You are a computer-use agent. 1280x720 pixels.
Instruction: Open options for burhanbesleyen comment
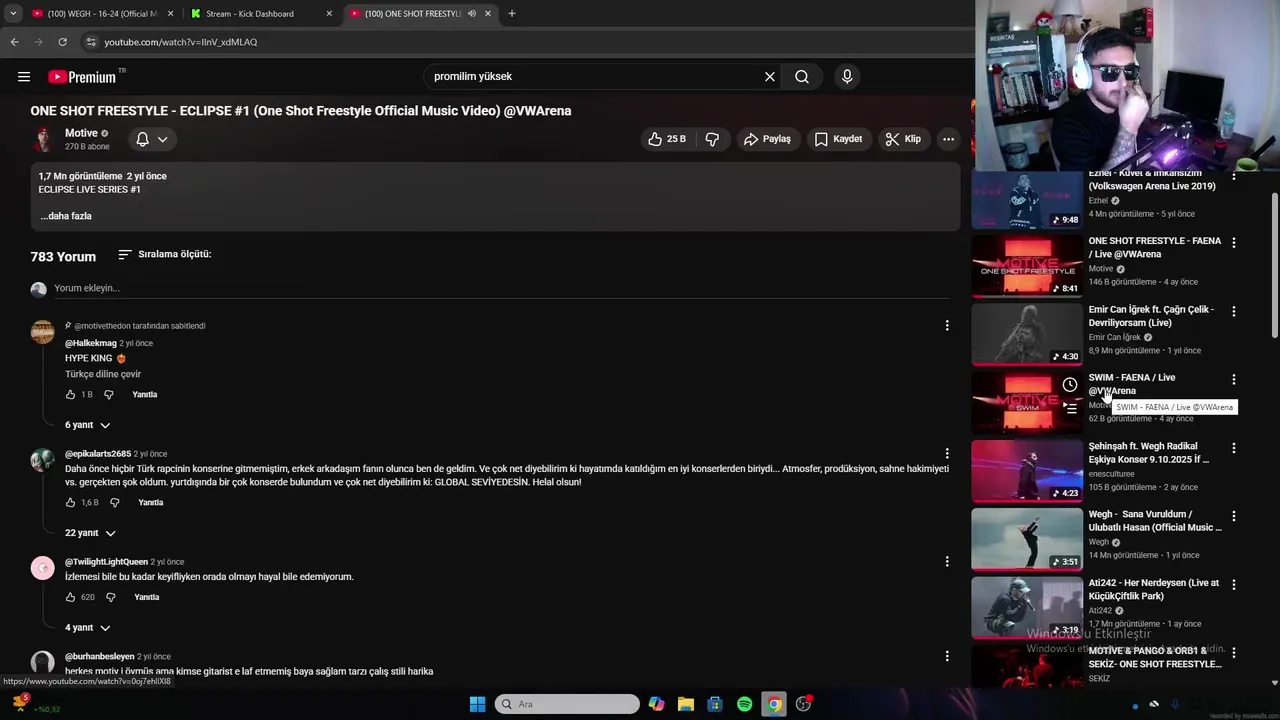(x=947, y=656)
